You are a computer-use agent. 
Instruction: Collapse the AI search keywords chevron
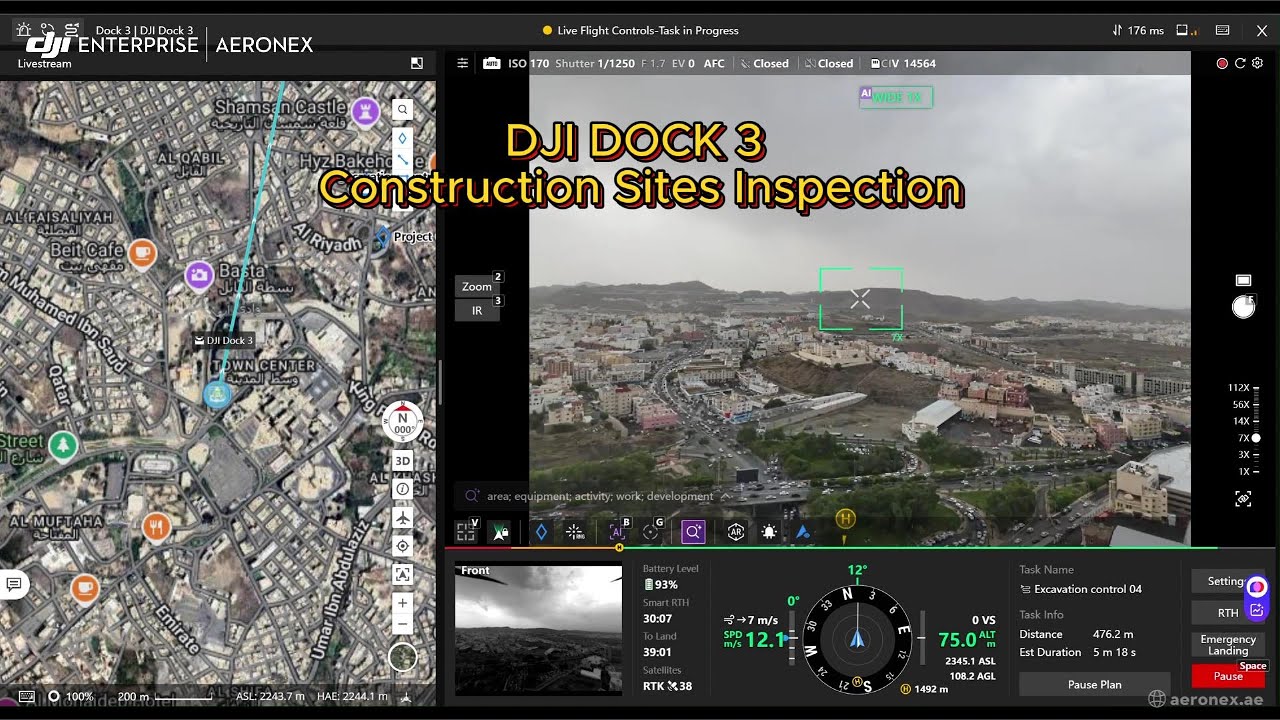(725, 496)
